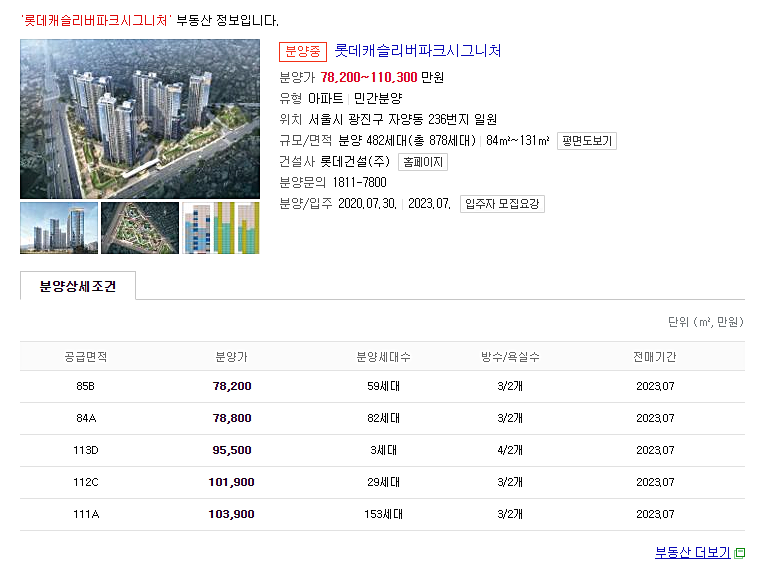Click the 29세대 household count
Screen dimensions: 775x584
tap(384, 482)
